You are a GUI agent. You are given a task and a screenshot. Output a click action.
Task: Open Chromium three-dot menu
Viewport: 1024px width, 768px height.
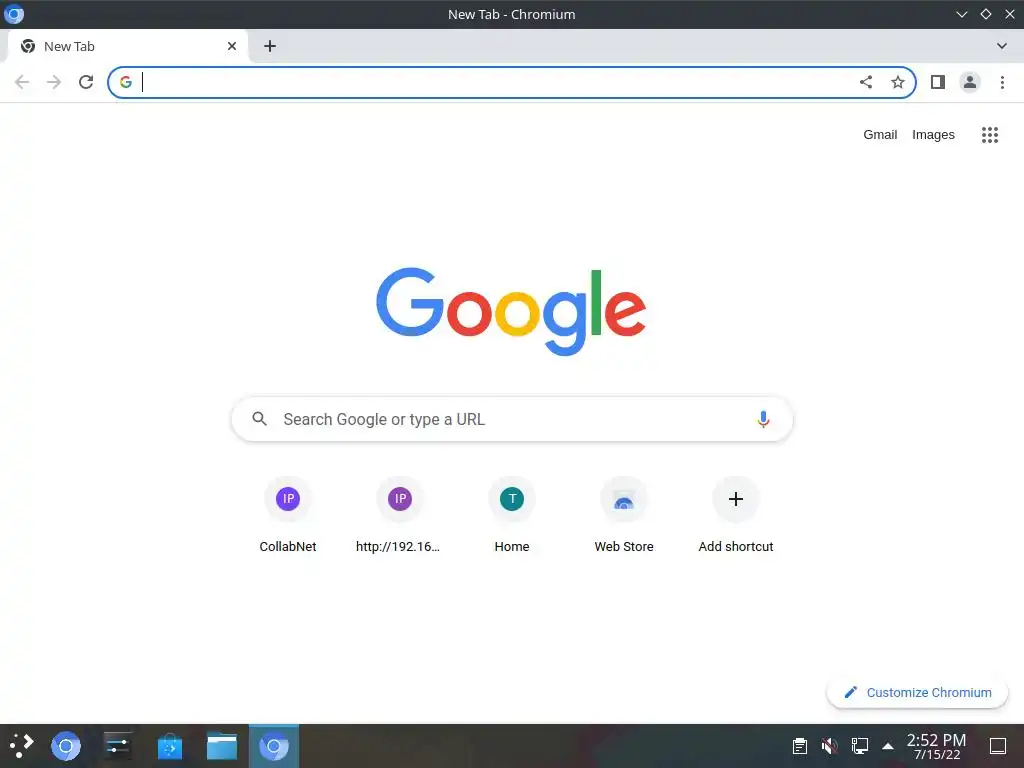1002,82
